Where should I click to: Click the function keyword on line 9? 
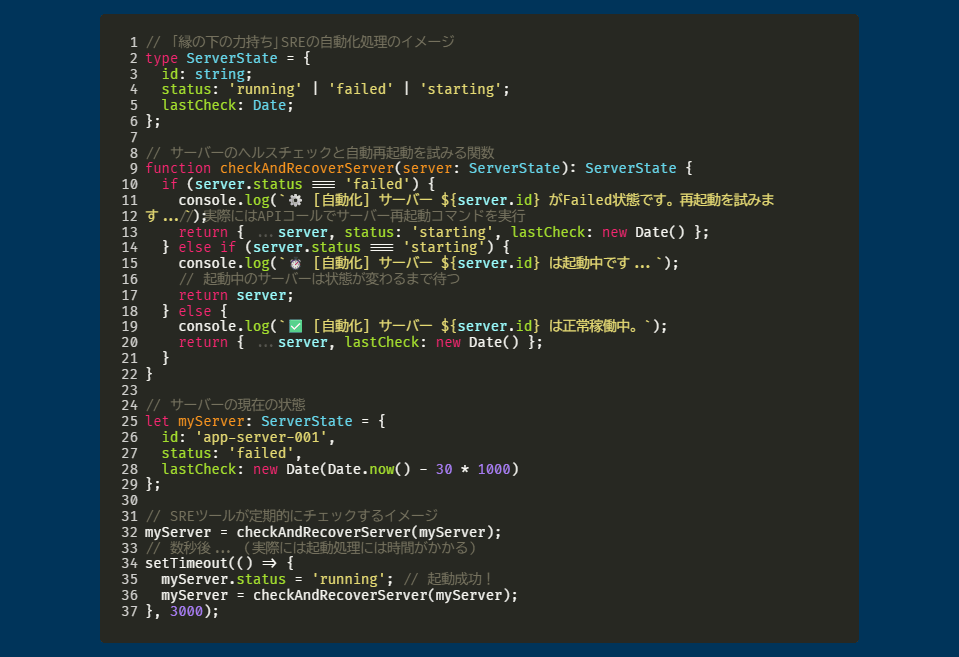[x=178, y=168]
